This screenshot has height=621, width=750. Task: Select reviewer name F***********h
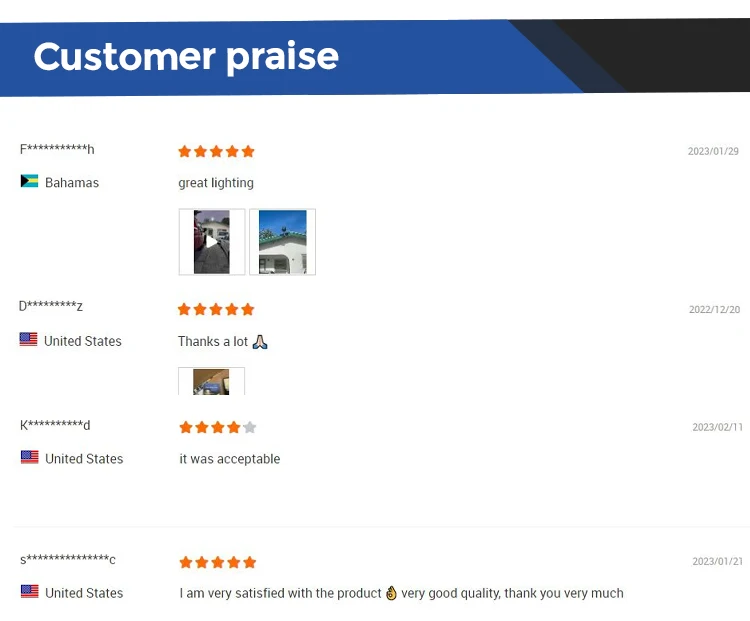(57, 150)
